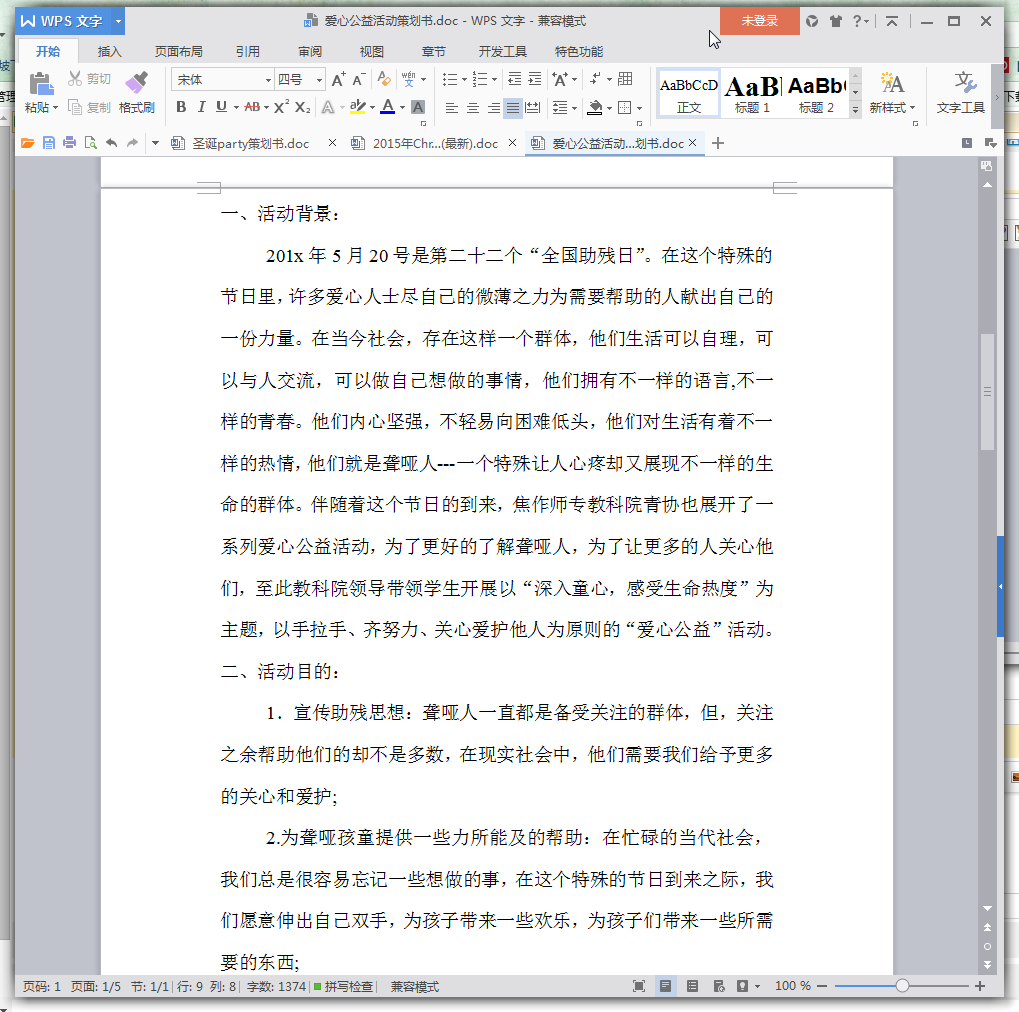Screen dimensions: 1019x1012
Task: Save document with the floppy disk icon
Action: [x=49, y=143]
